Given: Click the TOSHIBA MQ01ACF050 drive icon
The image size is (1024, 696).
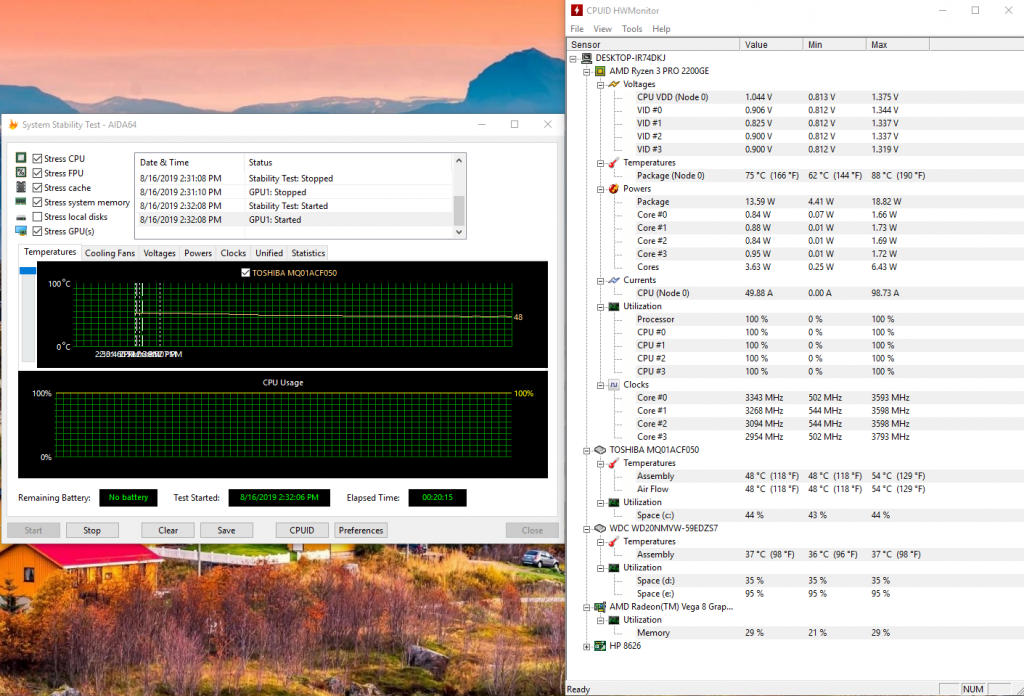Looking at the screenshot, I should (600, 450).
